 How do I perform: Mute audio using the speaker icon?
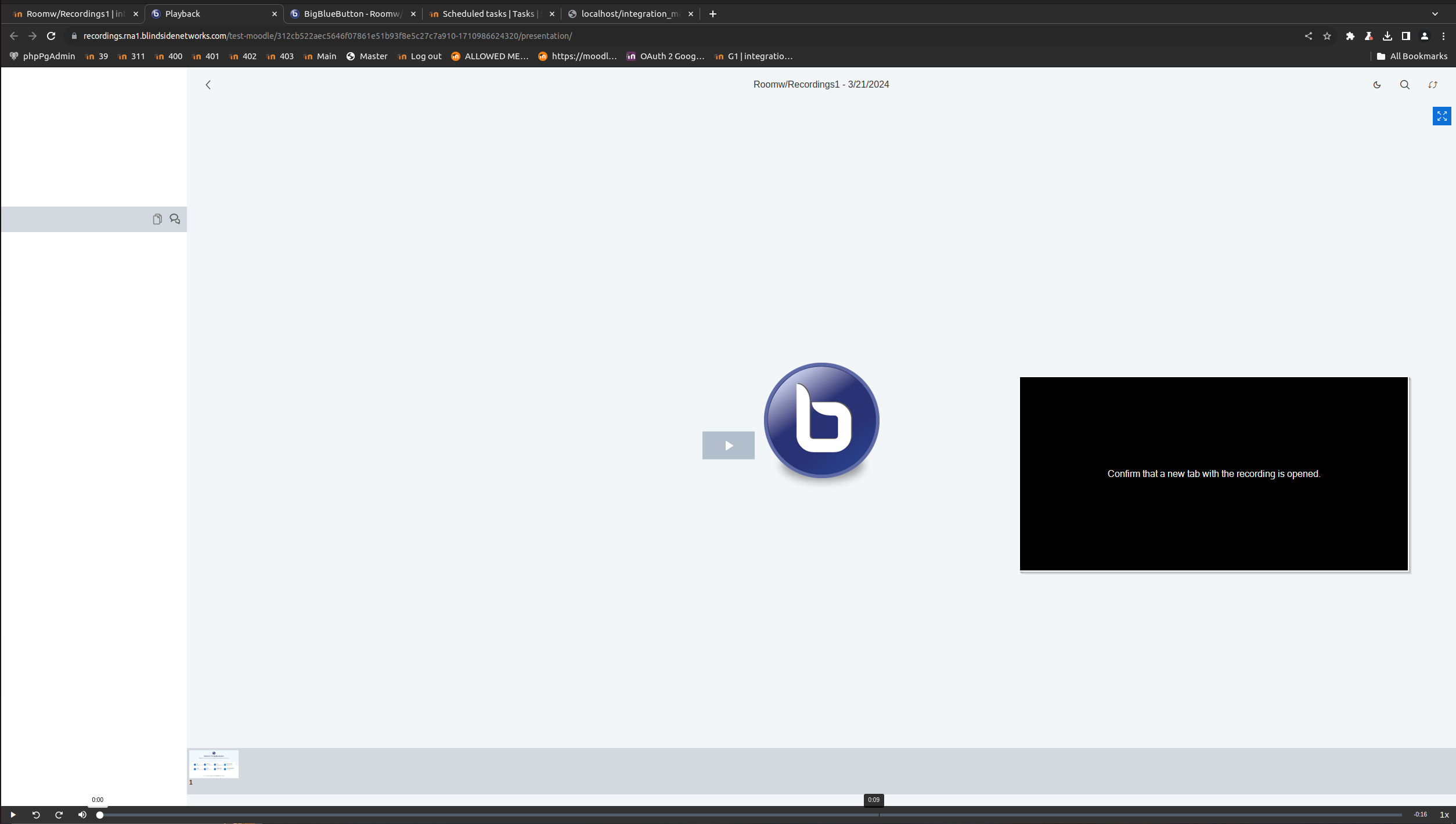coord(82,815)
